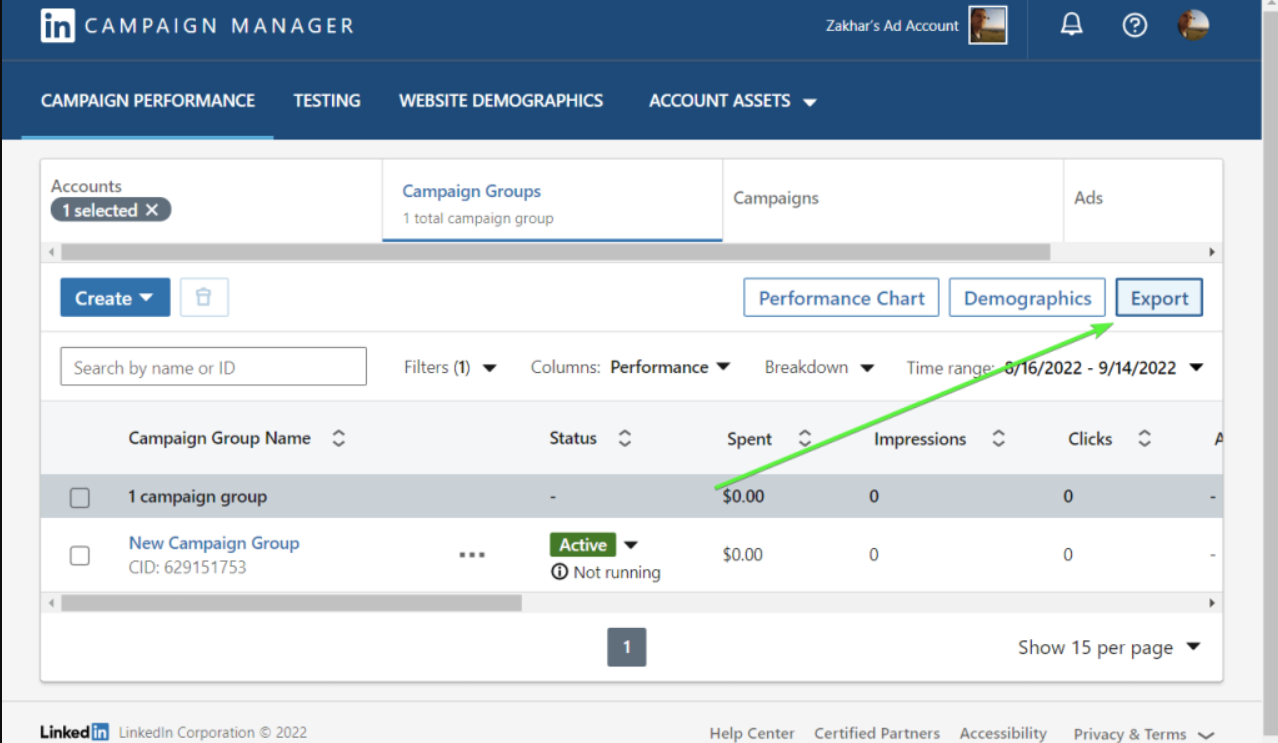The height and width of the screenshot is (743, 1278).
Task: Open the notifications bell
Action: pos(1071,26)
